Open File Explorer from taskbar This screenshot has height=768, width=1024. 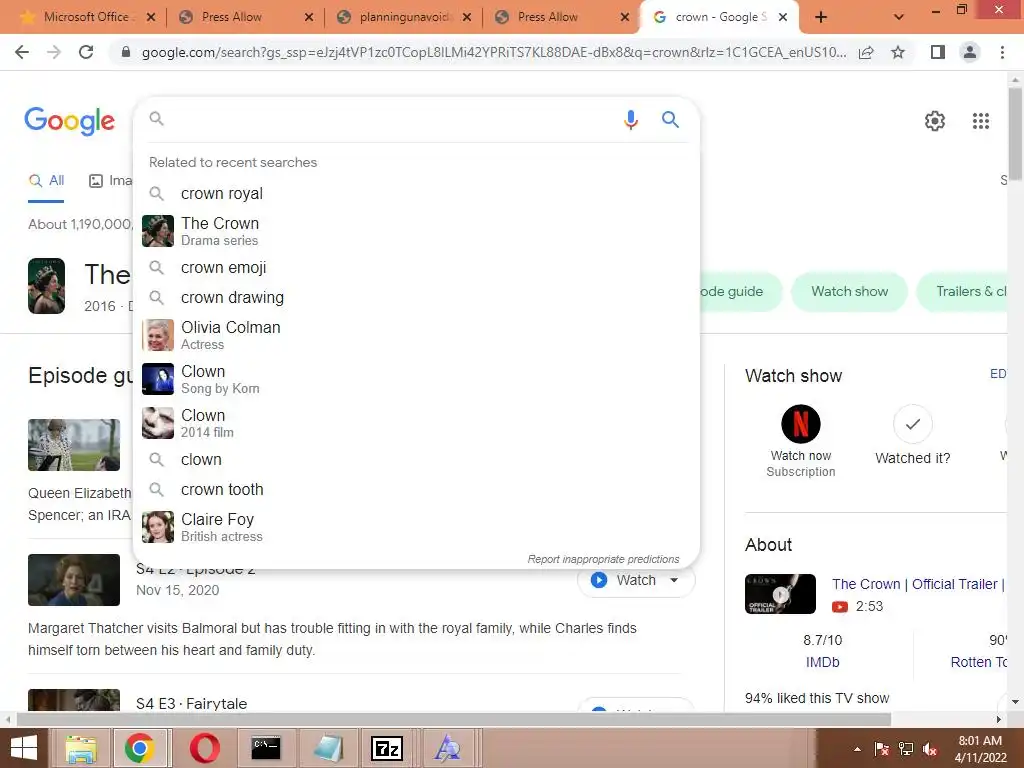pos(81,748)
